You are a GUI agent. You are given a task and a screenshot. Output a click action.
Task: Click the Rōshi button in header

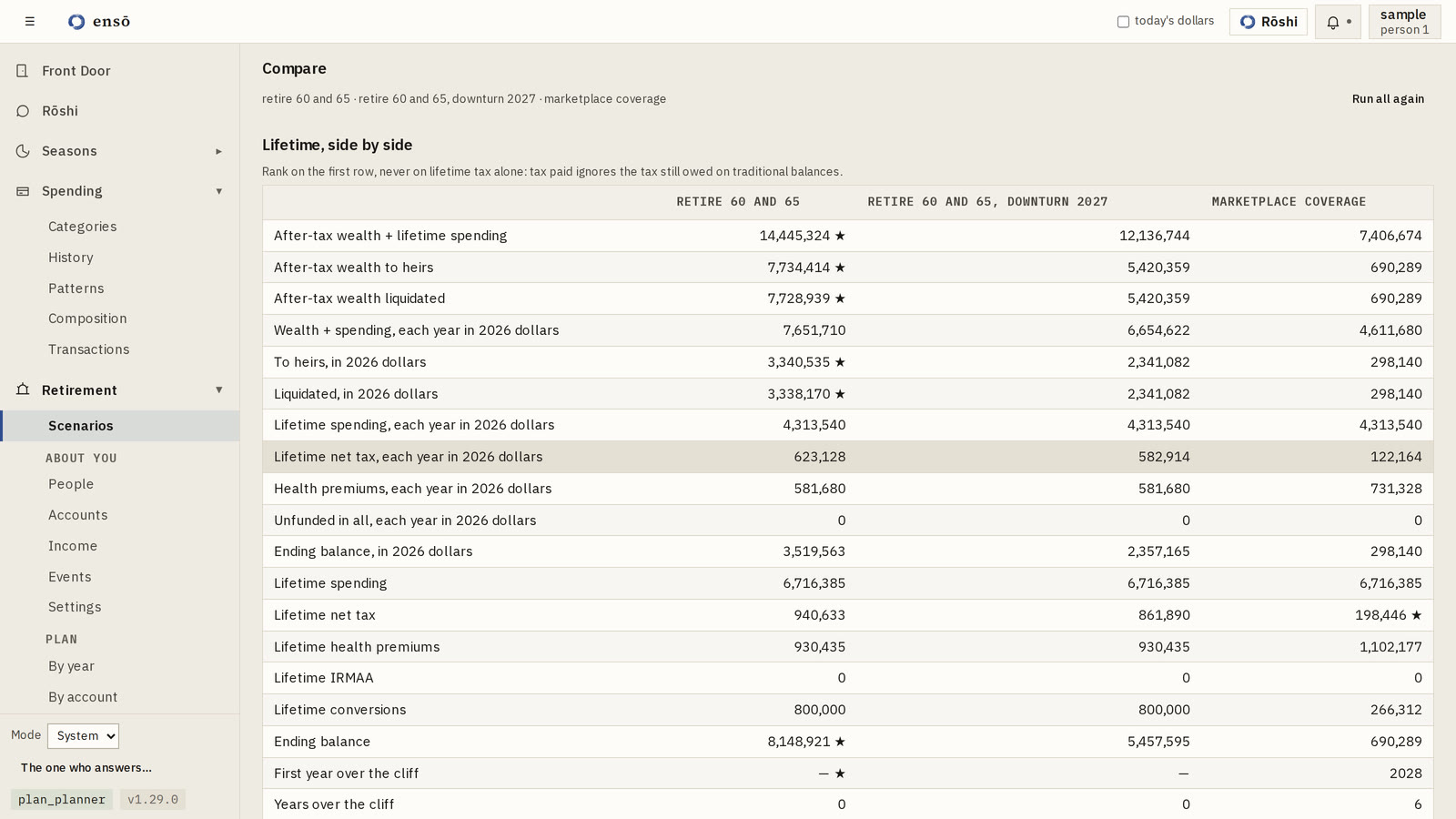pos(1269,22)
